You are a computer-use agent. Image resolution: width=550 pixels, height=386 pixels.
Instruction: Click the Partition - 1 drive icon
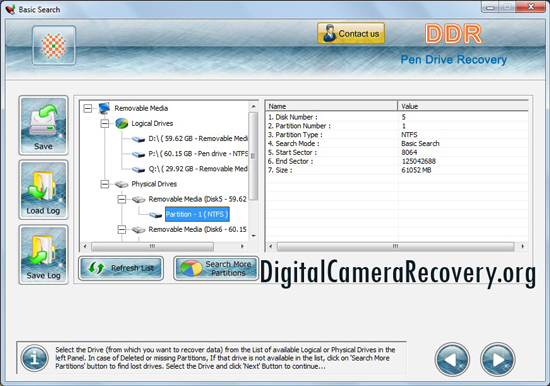[155, 215]
